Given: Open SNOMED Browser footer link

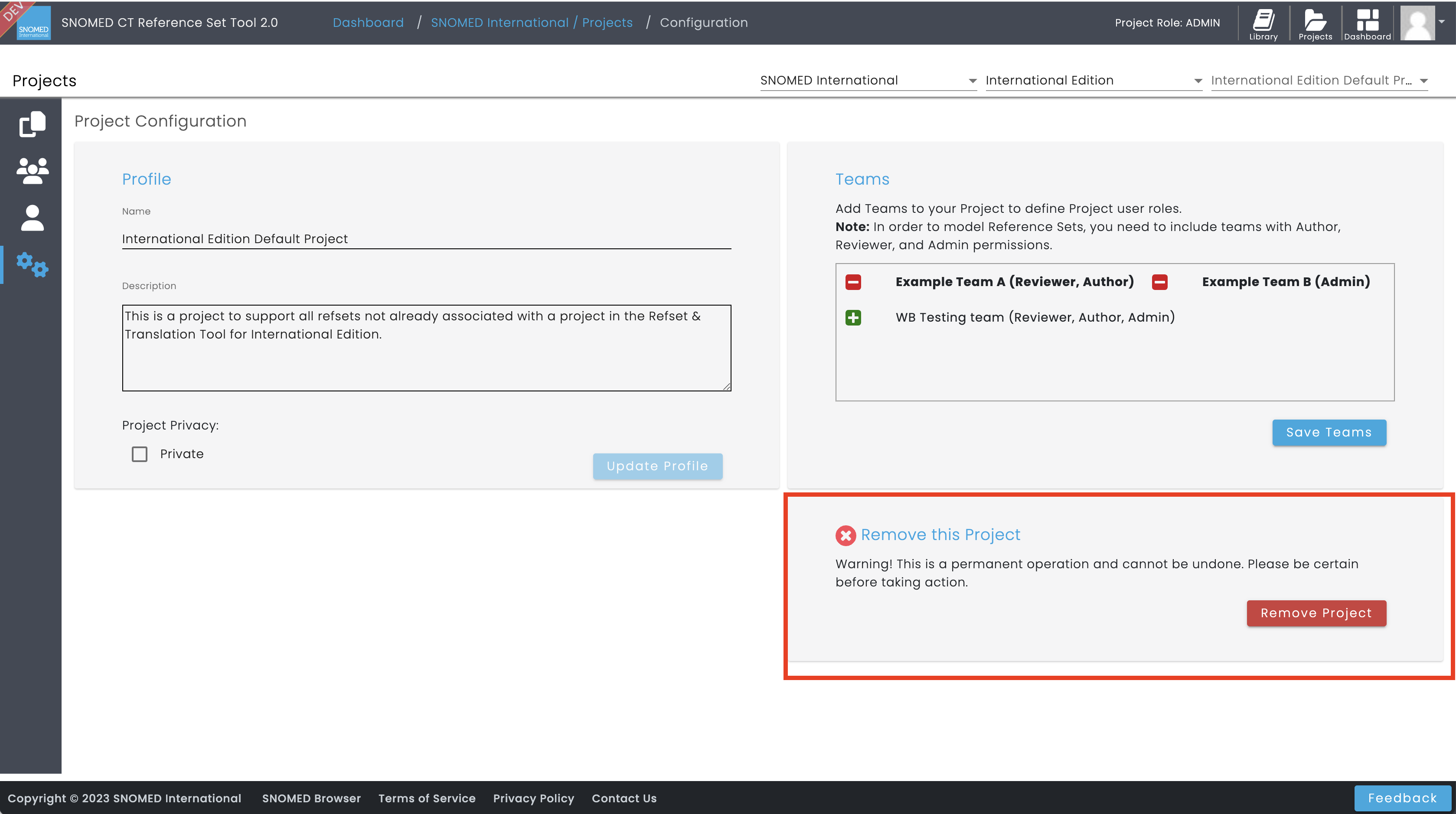Looking at the screenshot, I should point(311,798).
